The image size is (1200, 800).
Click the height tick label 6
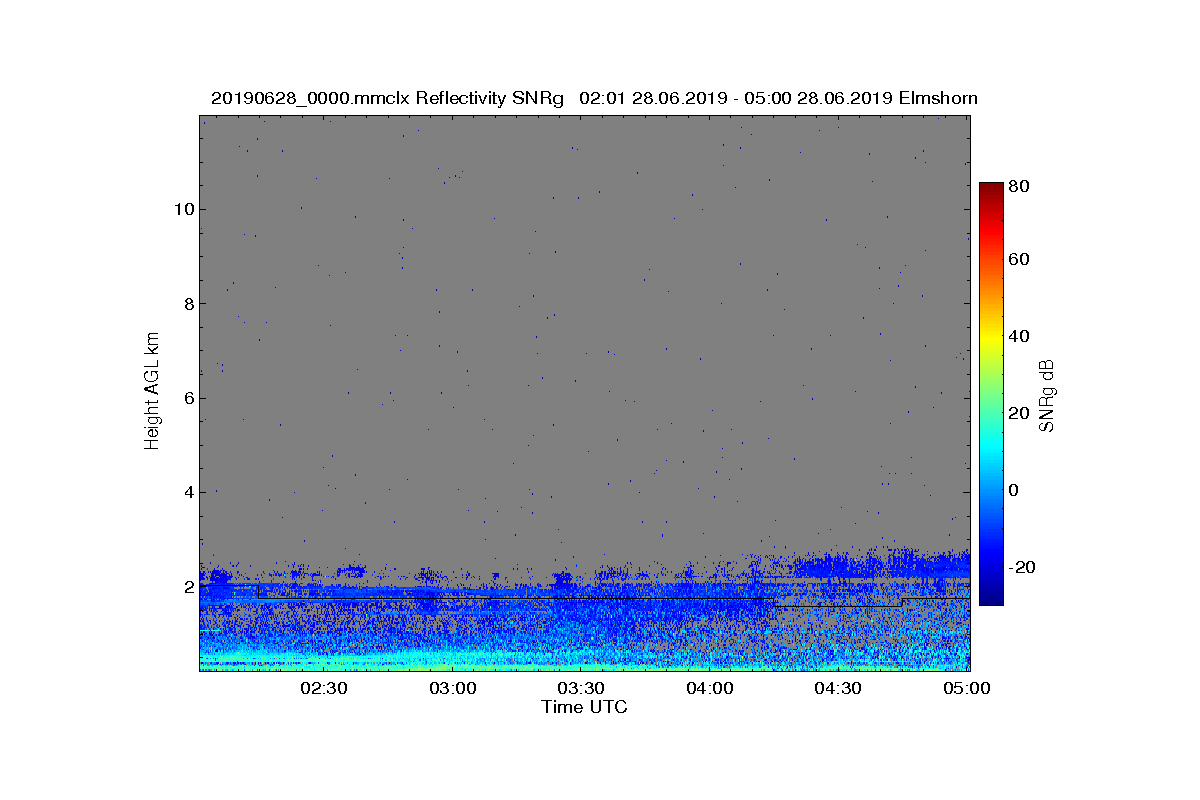(x=188, y=398)
